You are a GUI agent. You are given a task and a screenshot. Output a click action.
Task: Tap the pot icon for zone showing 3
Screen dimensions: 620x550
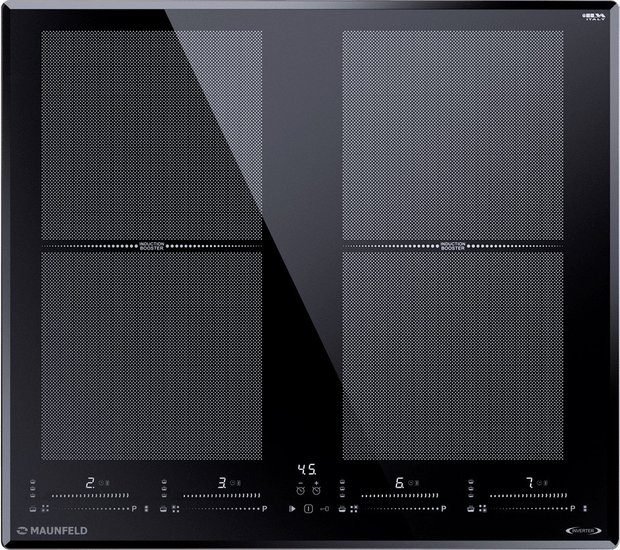pyautogui.click(x=163, y=509)
